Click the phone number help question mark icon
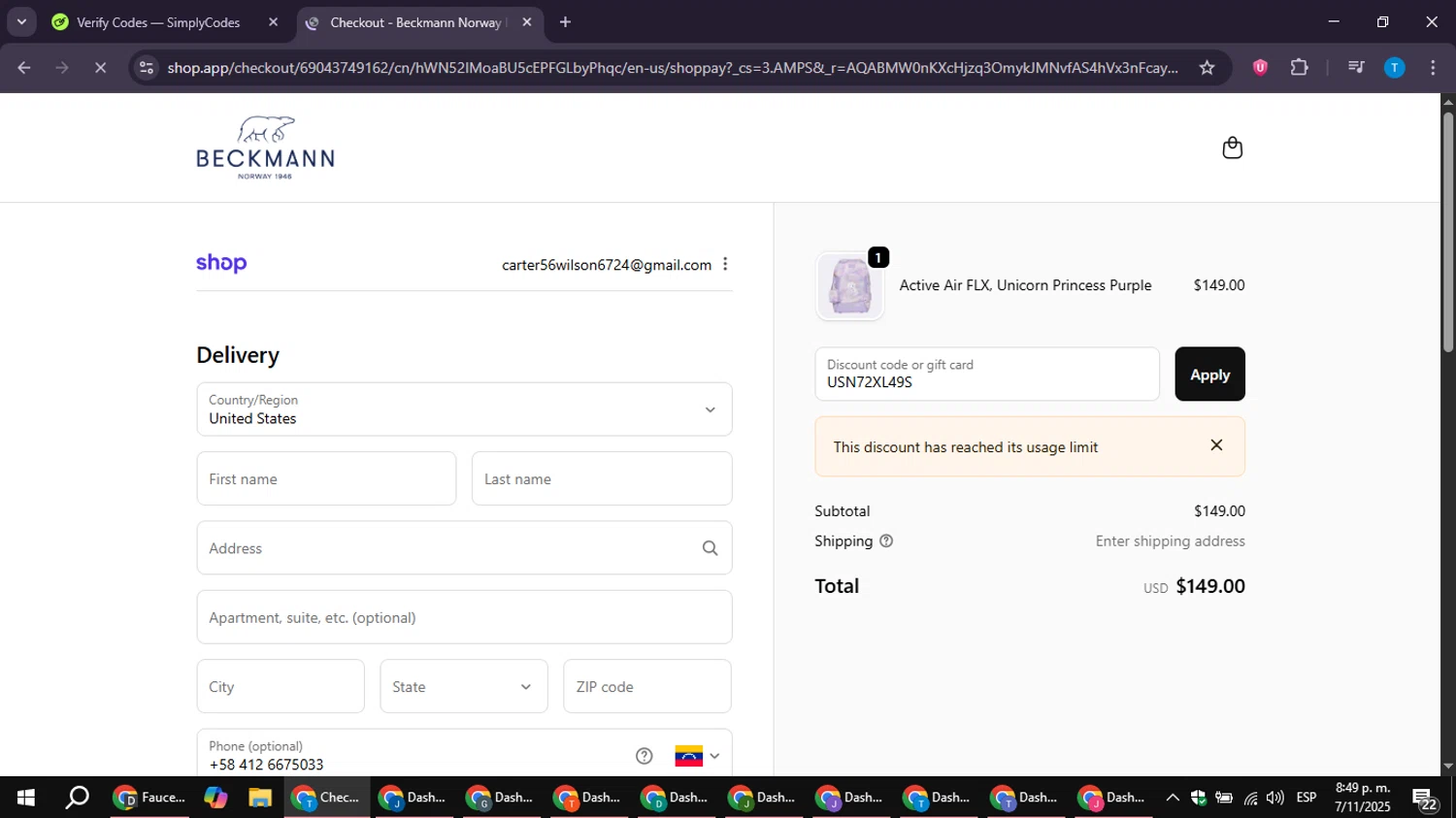This screenshot has width=1456, height=818. pyautogui.click(x=644, y=756)
